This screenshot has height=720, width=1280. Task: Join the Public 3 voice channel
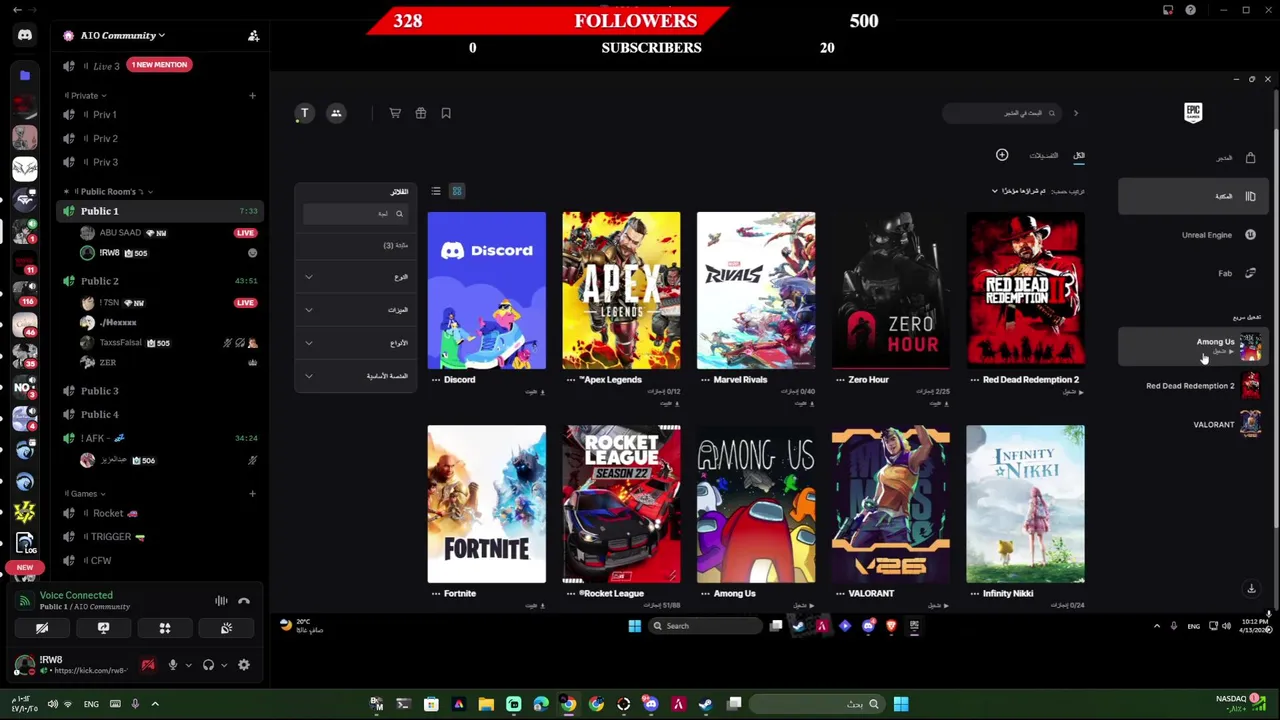click(x=160, y=391)
